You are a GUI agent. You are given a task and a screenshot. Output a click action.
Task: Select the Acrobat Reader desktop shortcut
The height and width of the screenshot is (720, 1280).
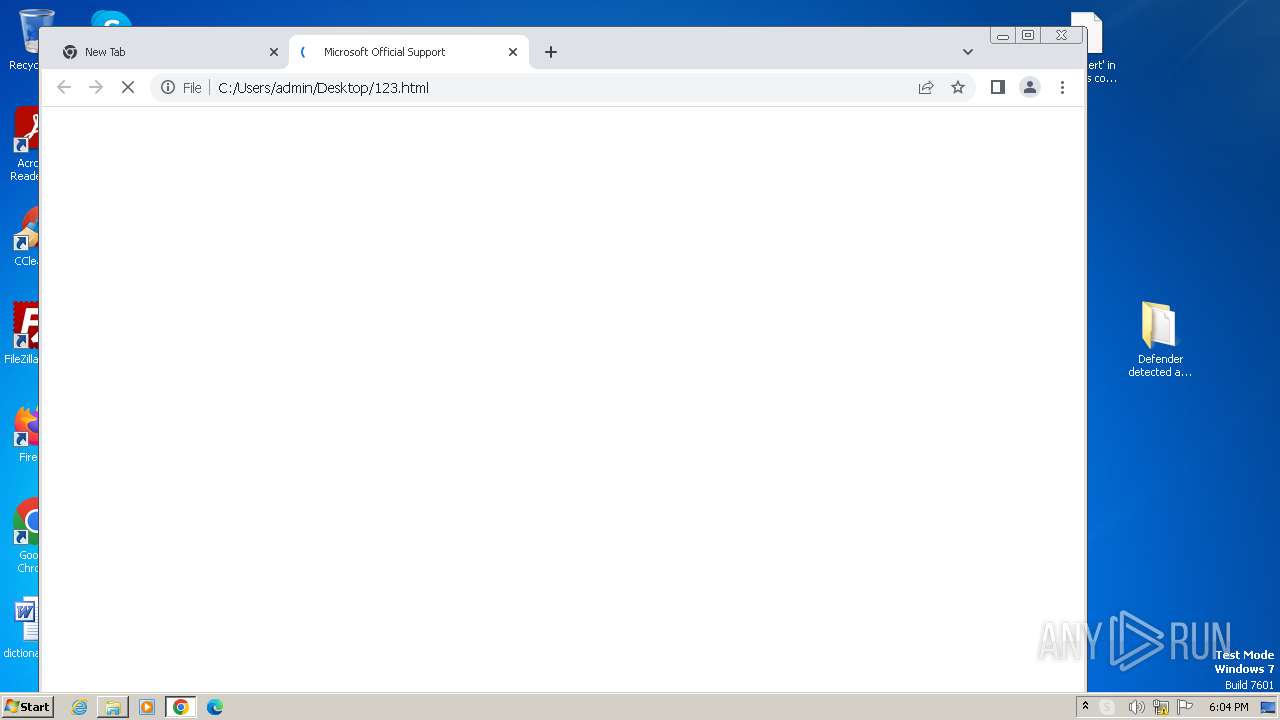coord(25,145)
